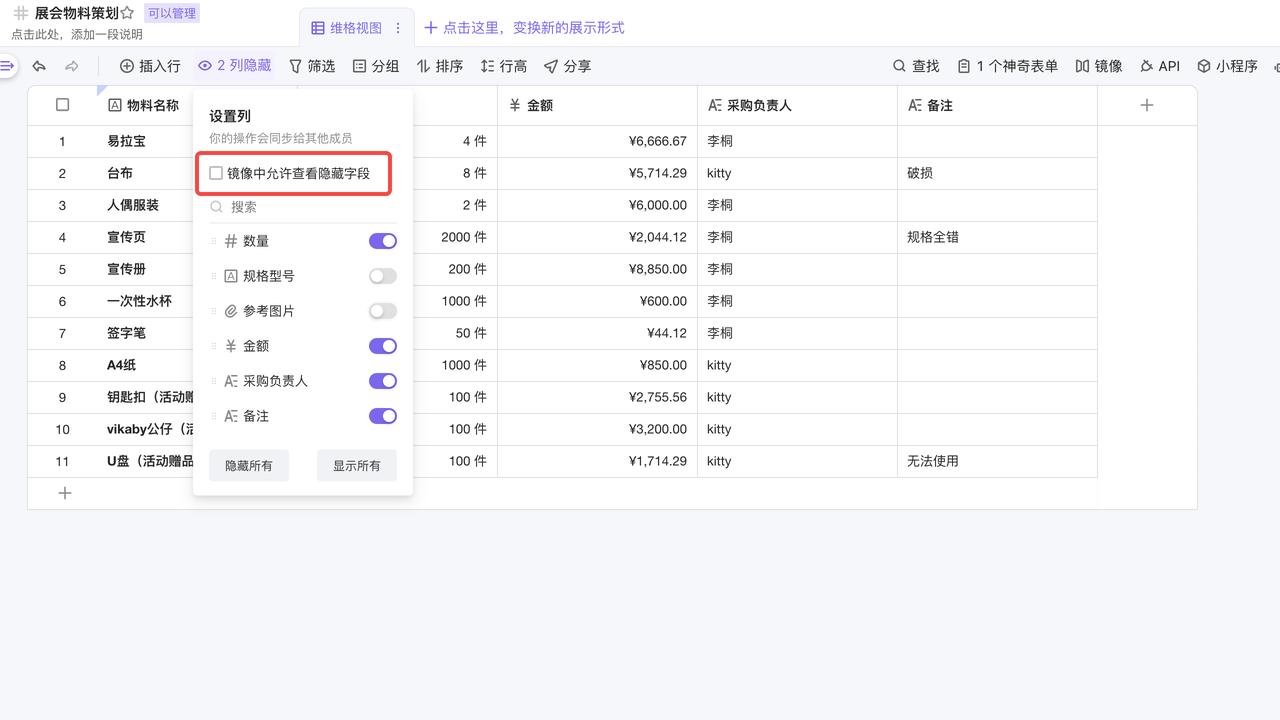1280x720 pixels.
Task: Show the 规格型号 column switch
Action: 382,276
